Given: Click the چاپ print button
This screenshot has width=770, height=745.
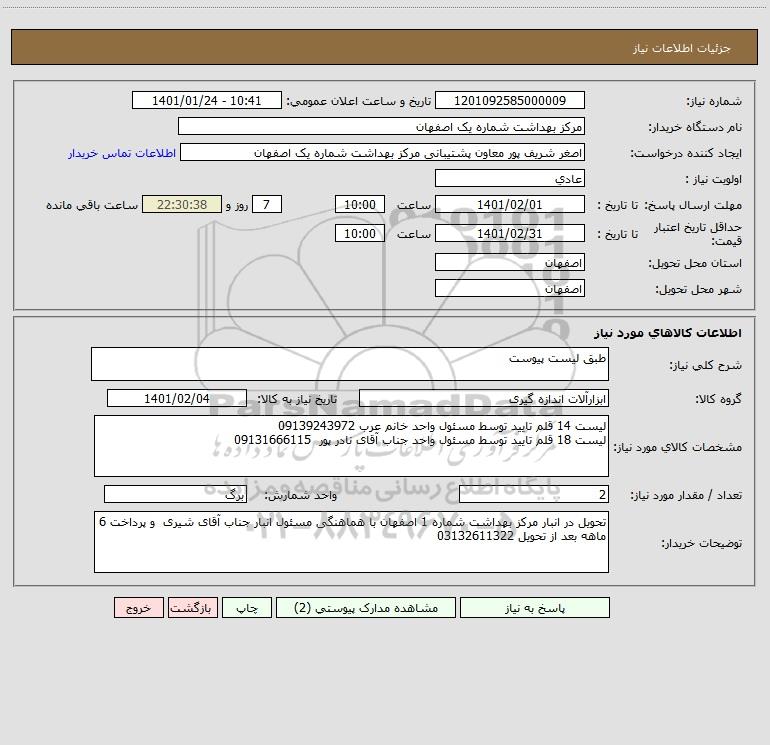Looking at the screenshot, I should 247,608.
